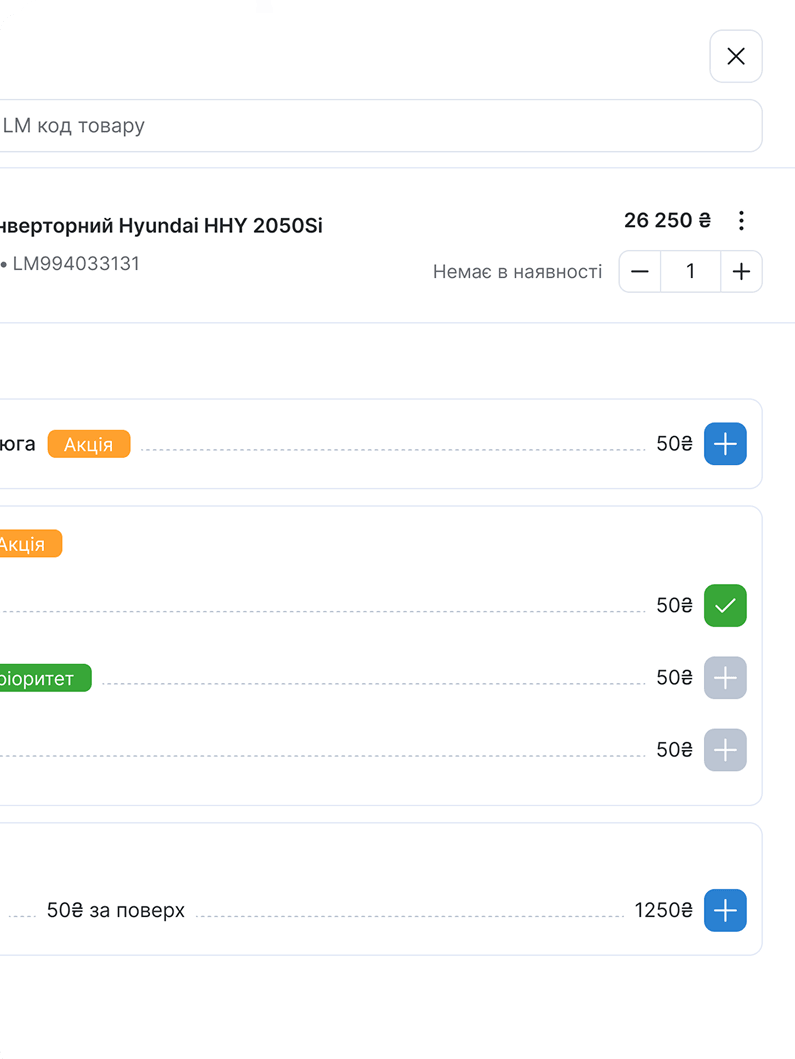Decrease quantity with the minus stepper
Screen dimensions: 795x1059
pos(640,272)
